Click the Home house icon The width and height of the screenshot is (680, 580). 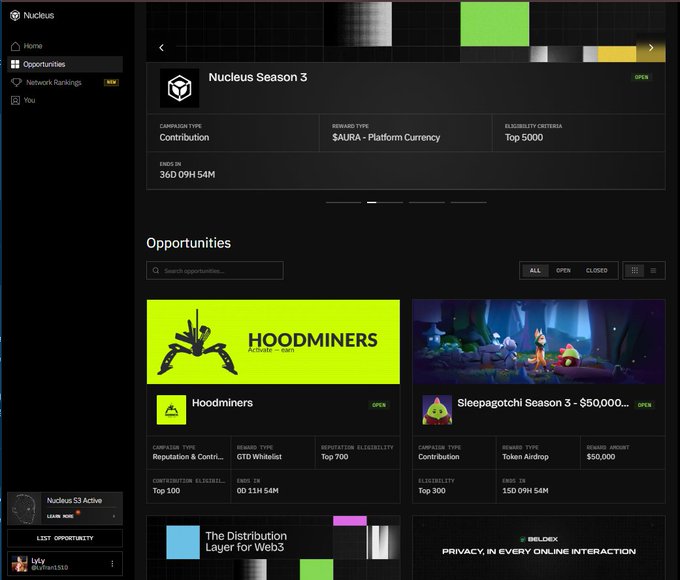[16, 46]
